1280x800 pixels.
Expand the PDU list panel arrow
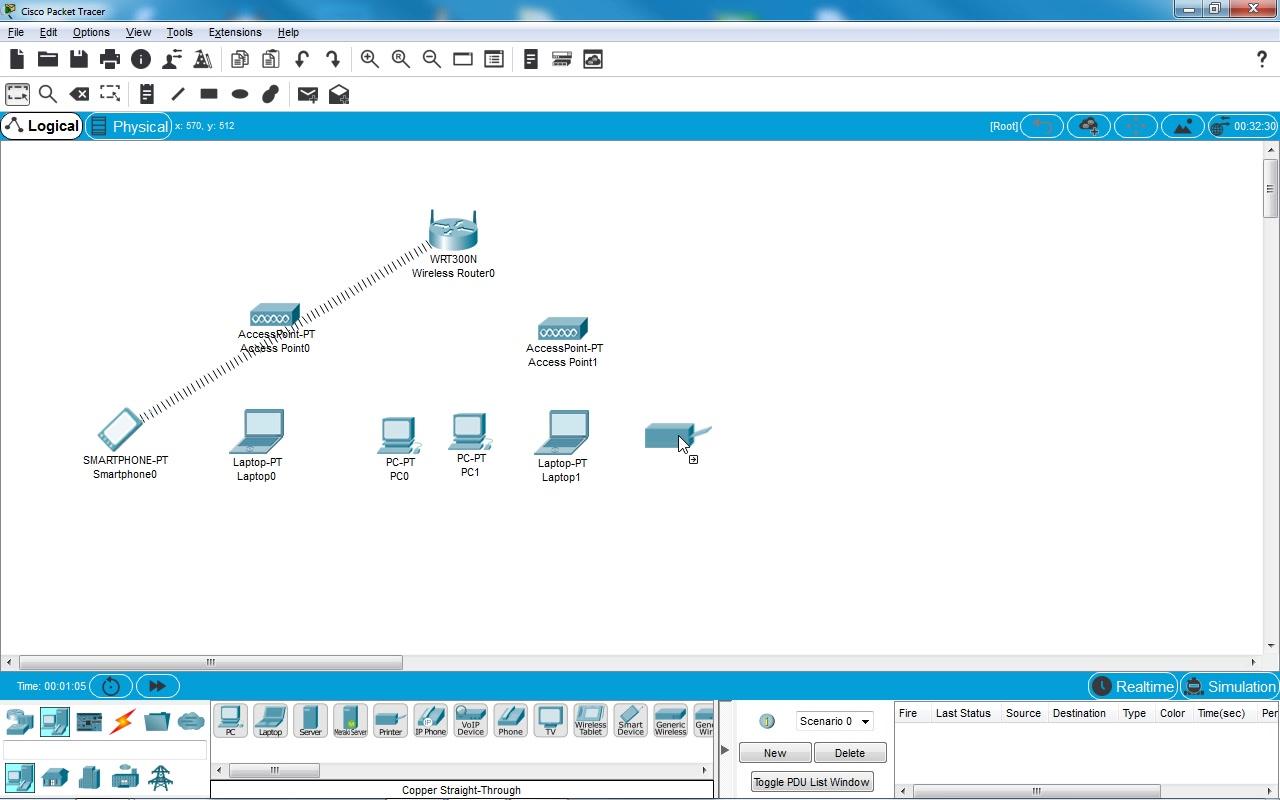click(x=725, y=749)
